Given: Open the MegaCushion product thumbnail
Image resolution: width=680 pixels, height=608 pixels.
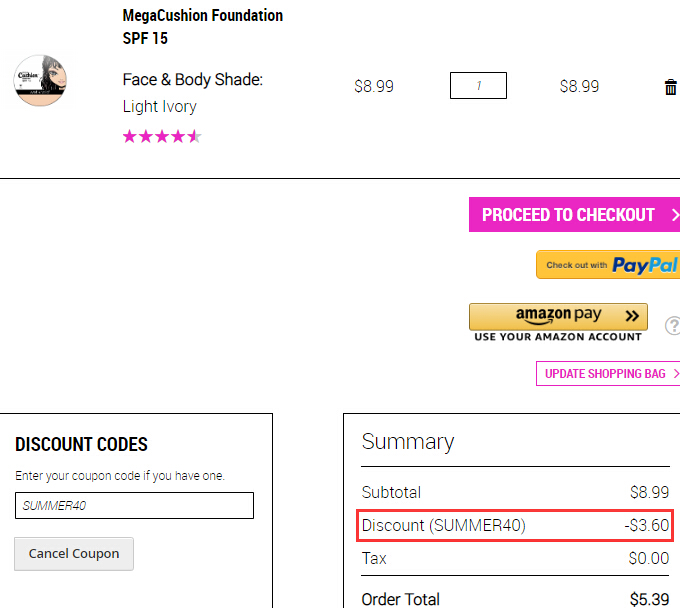Looking at the screenshot, I should (x=40, y=80).
